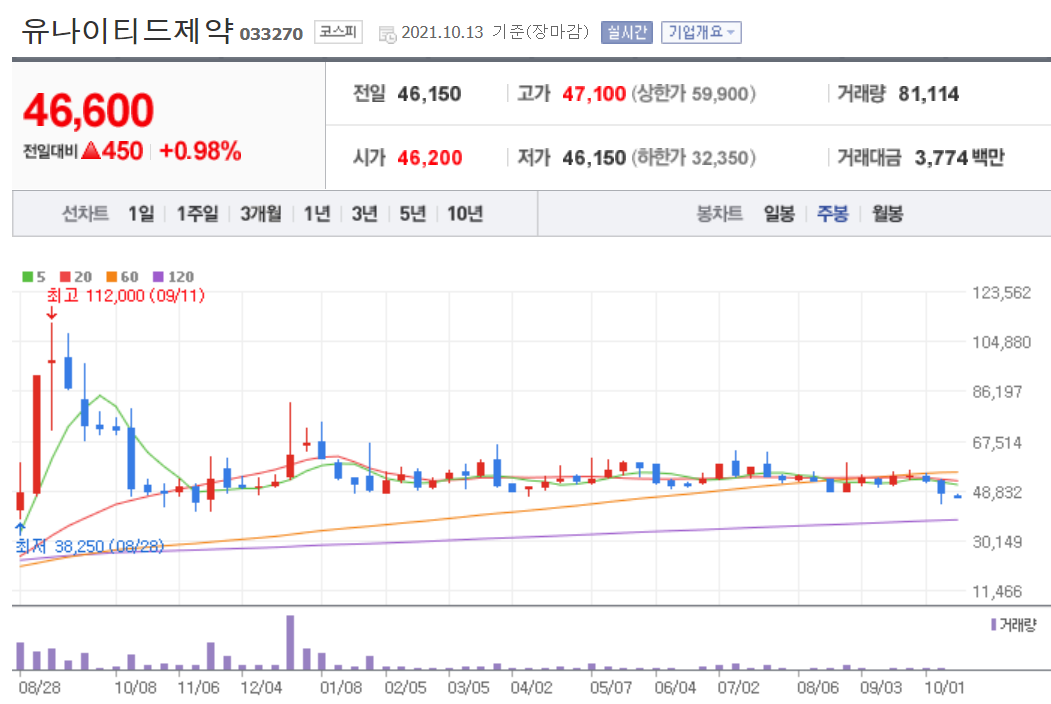Click the 최저 38,250 (08/28) label
The height and width of the screenshot is (704, 1051).
90,546
